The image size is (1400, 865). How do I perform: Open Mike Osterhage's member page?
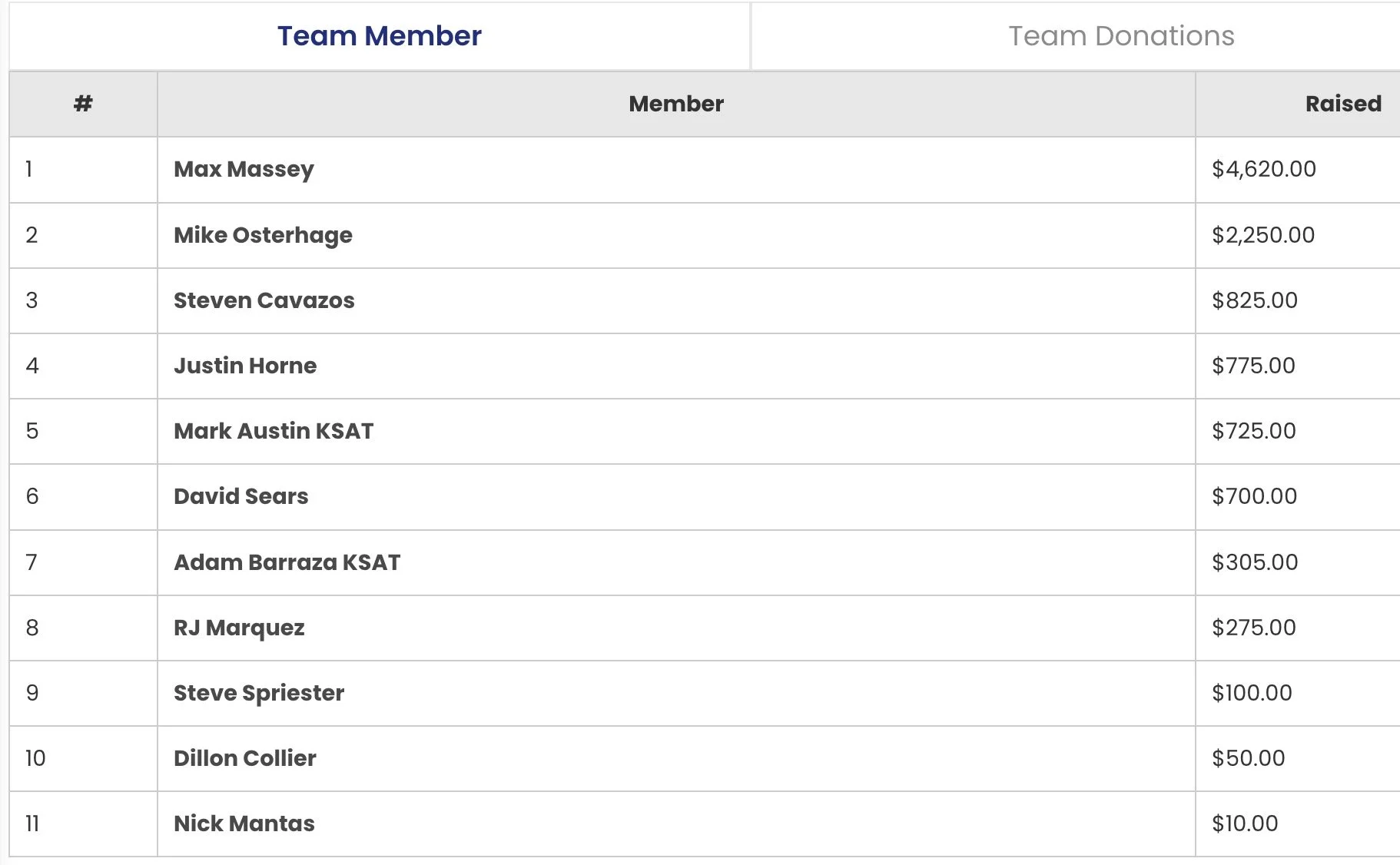point(263,235)
